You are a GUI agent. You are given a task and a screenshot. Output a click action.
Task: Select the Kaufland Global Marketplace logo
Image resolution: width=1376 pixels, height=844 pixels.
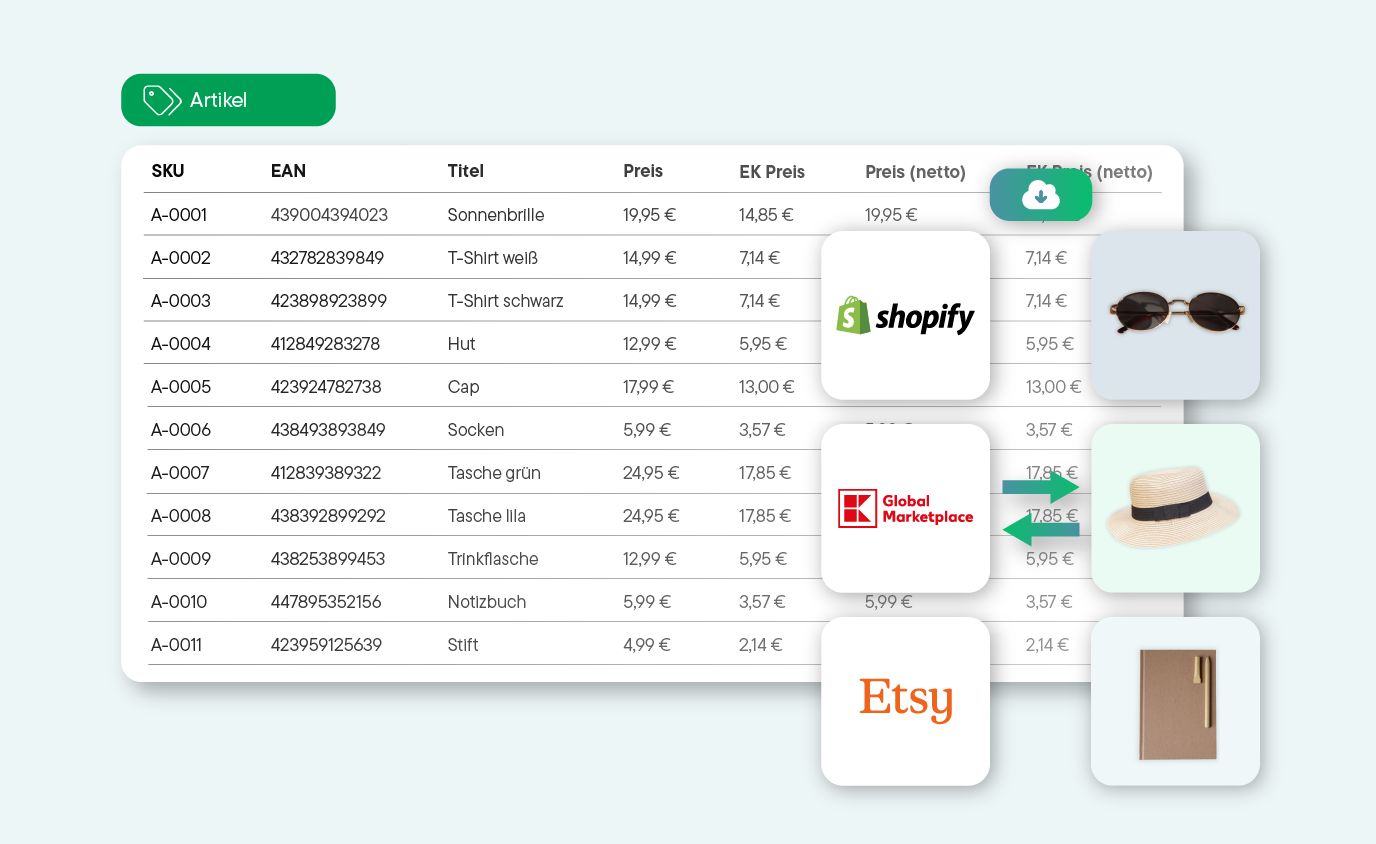905,507
